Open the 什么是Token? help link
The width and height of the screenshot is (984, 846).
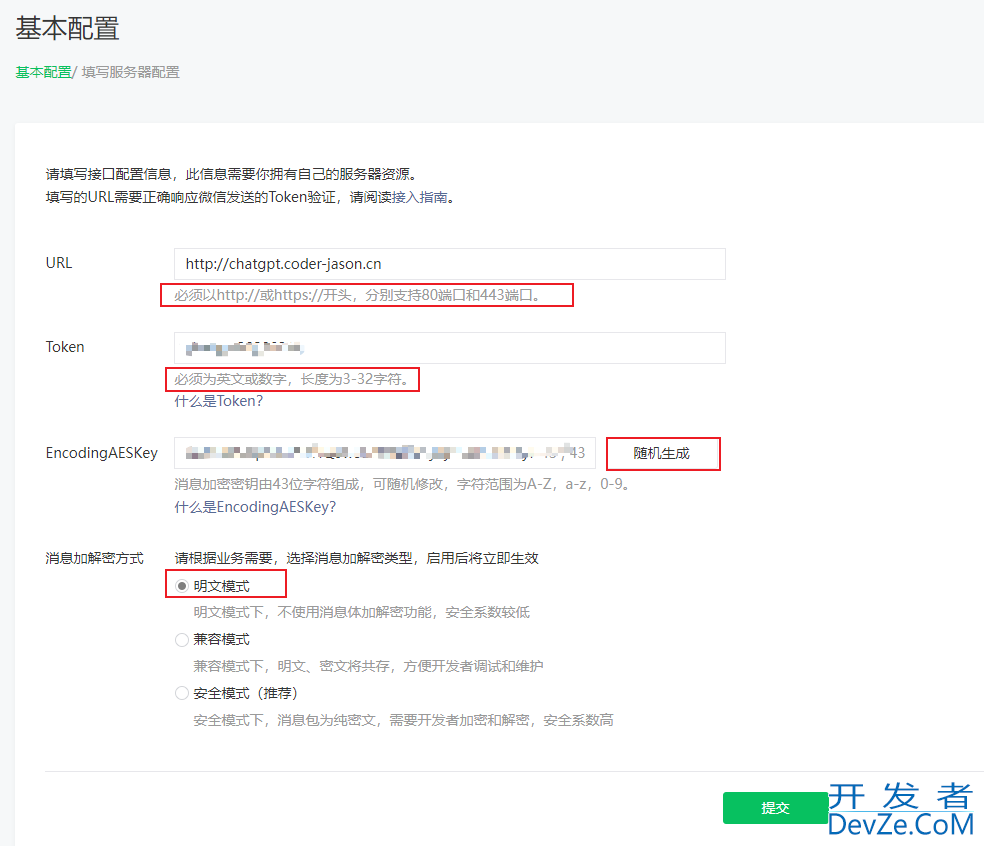[218, 401]
